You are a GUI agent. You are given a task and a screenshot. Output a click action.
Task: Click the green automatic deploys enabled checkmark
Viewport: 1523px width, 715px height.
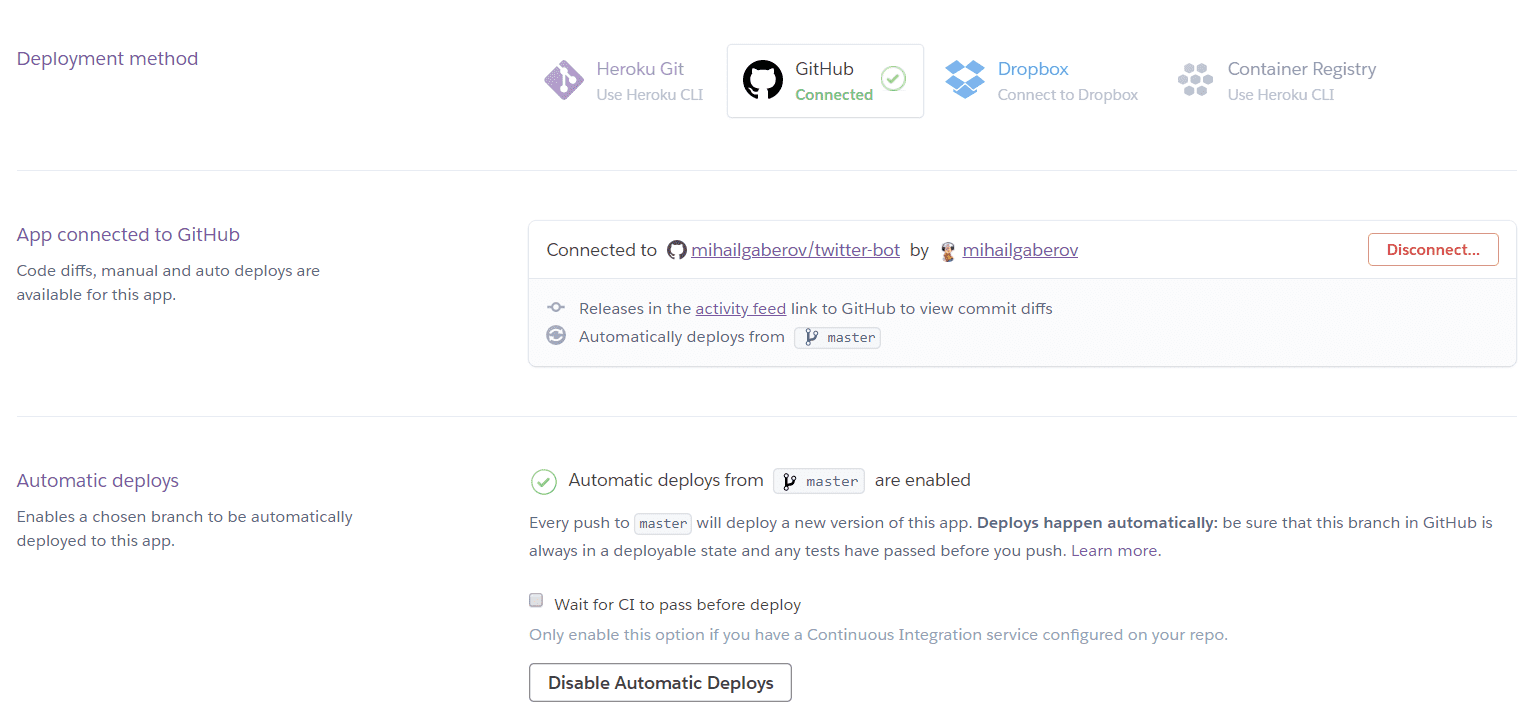pyautogui.click(x=543, y=482)
